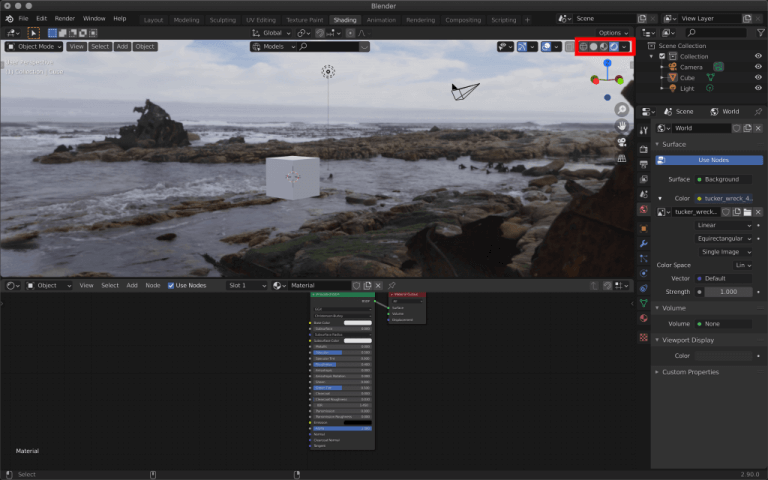768x480 pixels.
Task: Switch to the Compositing workspace tab
Action: 463,19
